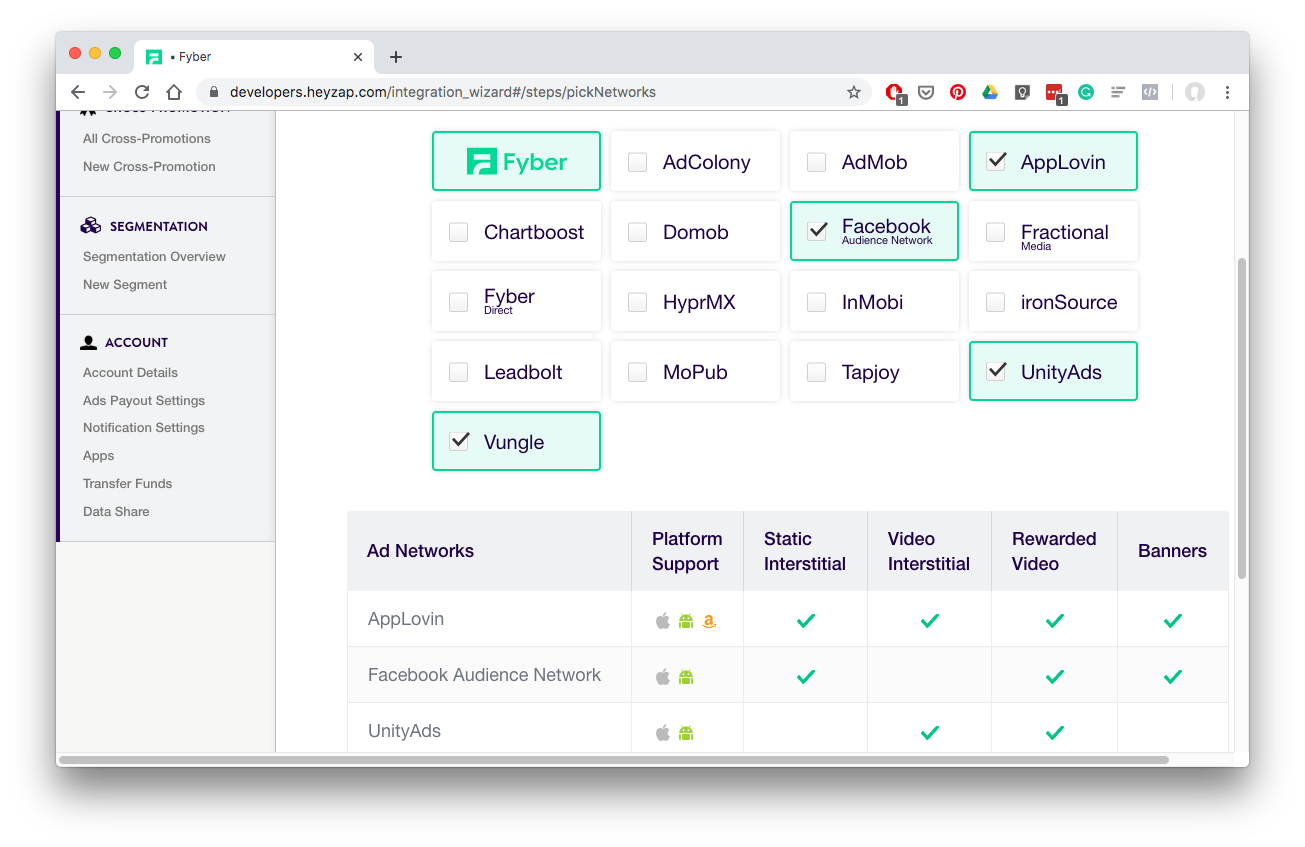Go to the browser home page
1305x847 pixels.
(174, 92)
